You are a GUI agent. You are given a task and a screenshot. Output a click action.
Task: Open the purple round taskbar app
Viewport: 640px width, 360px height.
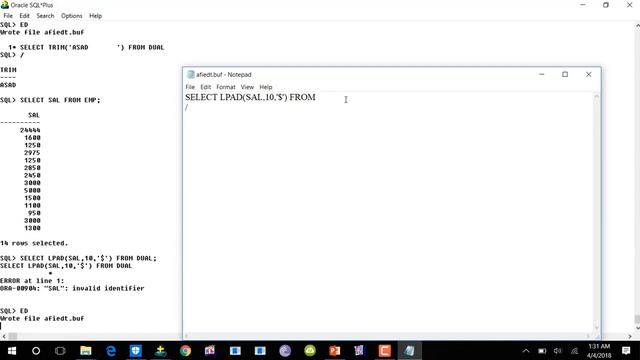point(285,351)
